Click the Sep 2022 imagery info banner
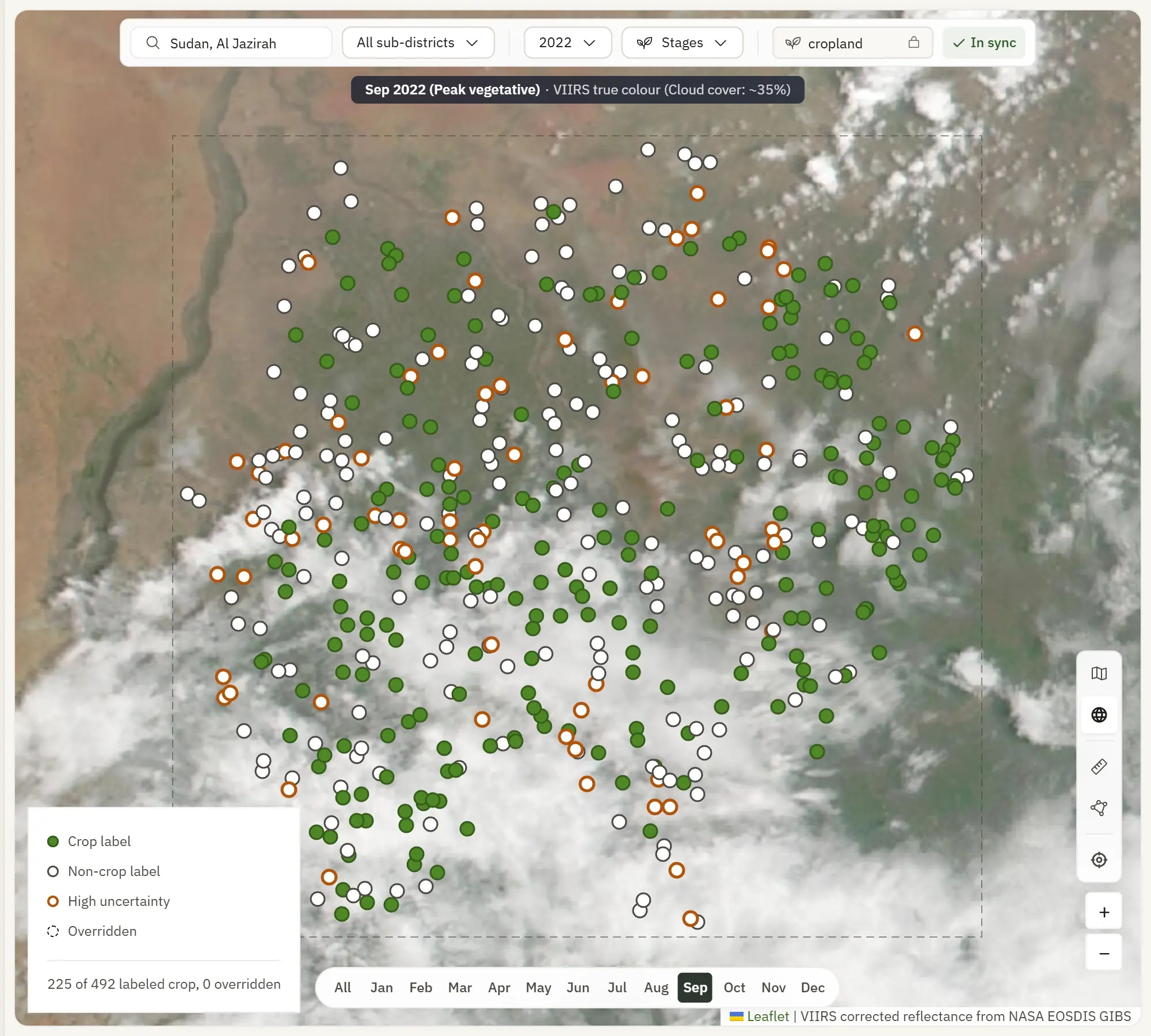The image size is (1151, 1036). point(577,90)
